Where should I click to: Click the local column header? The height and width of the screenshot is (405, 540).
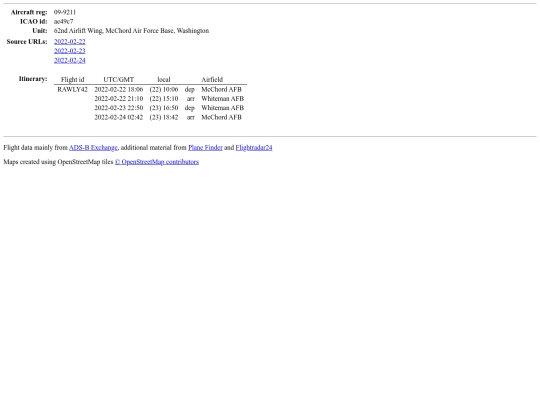point(164,80)
